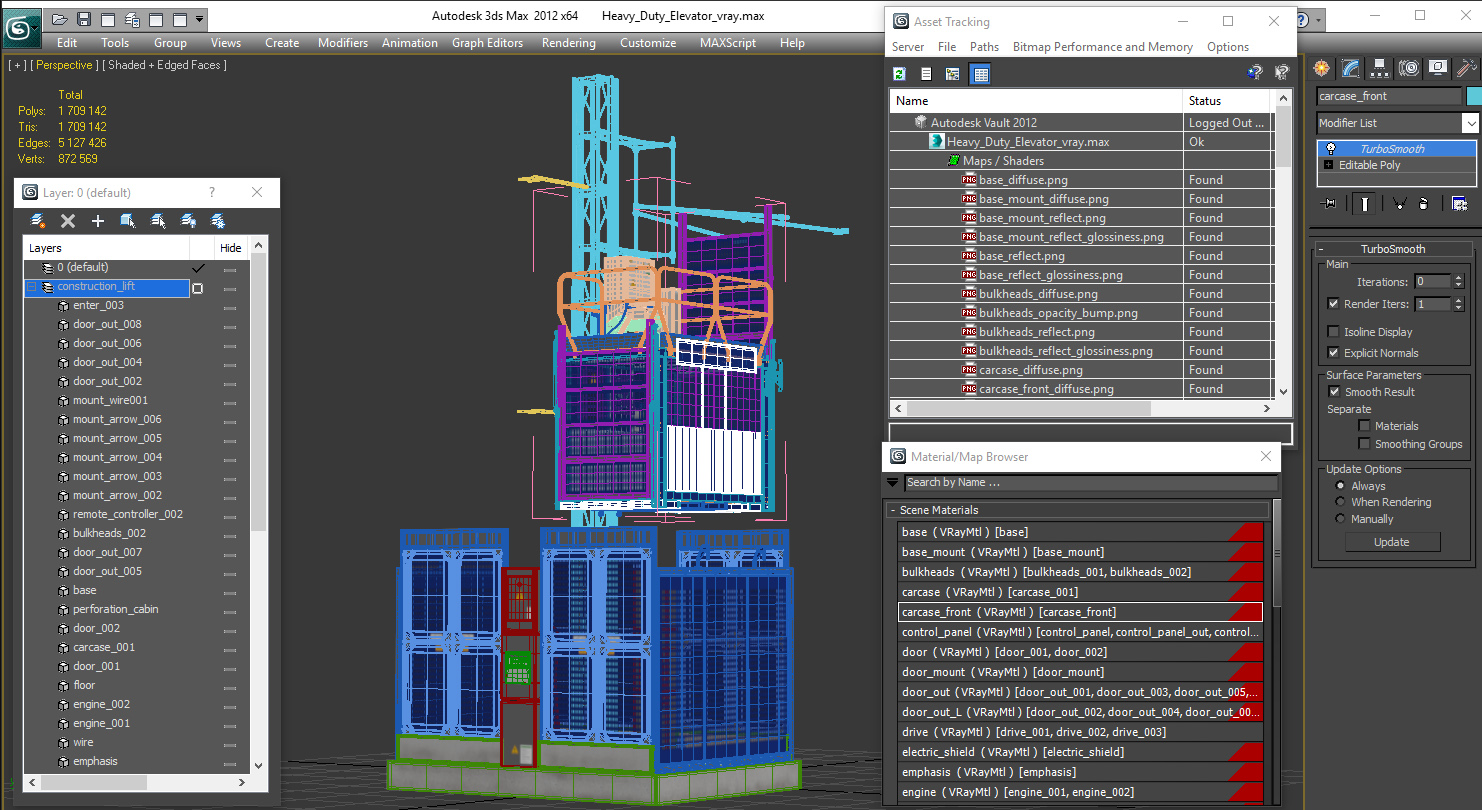Viewport: 1482px width, 810px height.
Task: Click Remove Modifier trash icon below stack
Action: (x=1423, y=203)
